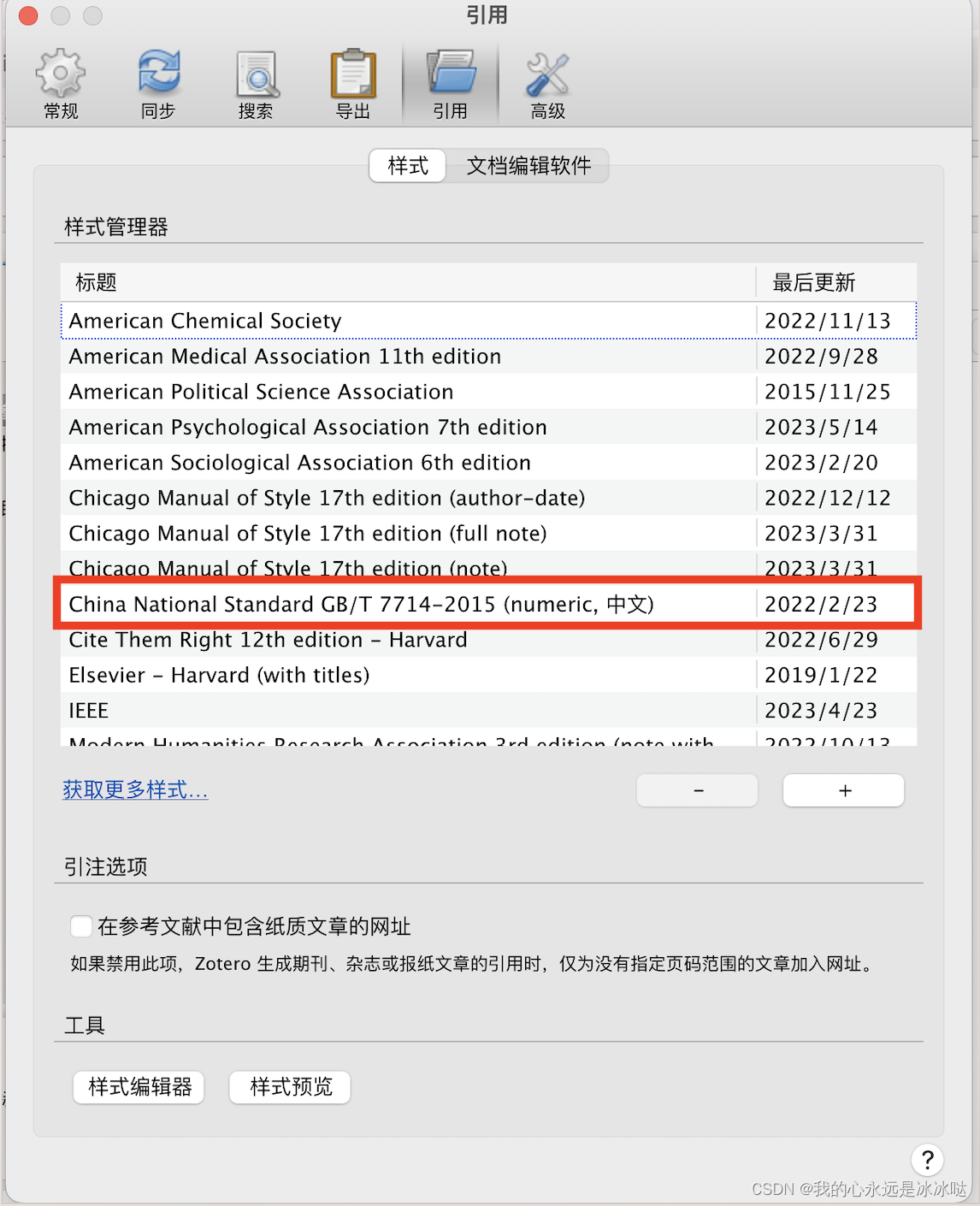Select the American Chemical Society style
980x1206 pixels.
[488, 321]
